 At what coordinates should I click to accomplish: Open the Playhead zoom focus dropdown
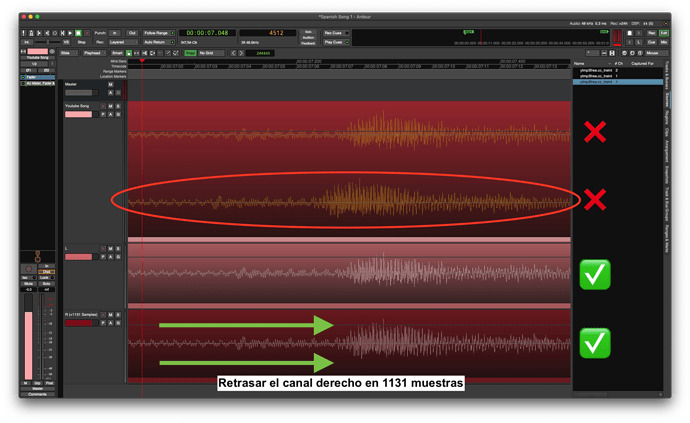point(93,52)
